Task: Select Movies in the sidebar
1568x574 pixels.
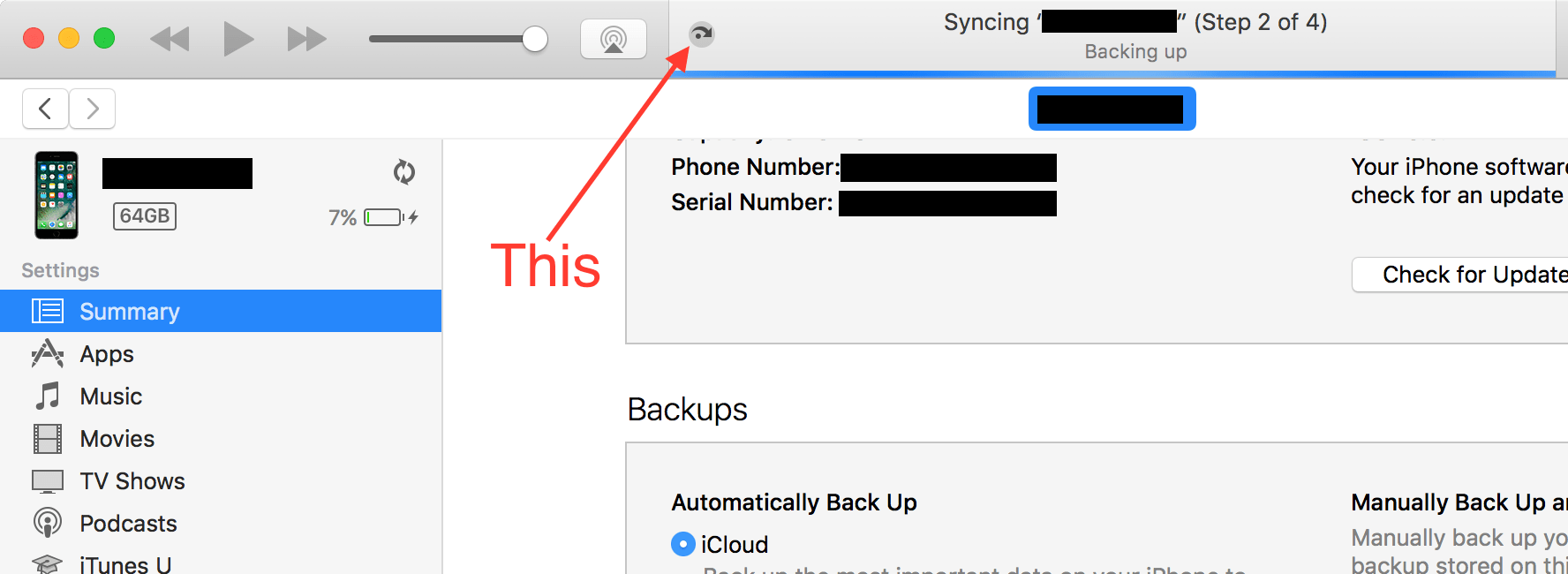Action: [x=117, y=439]
